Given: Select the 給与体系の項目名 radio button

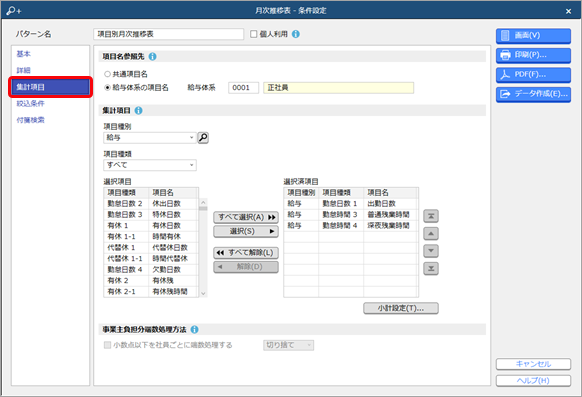Looking at the screenshot, I should [108, 88].
